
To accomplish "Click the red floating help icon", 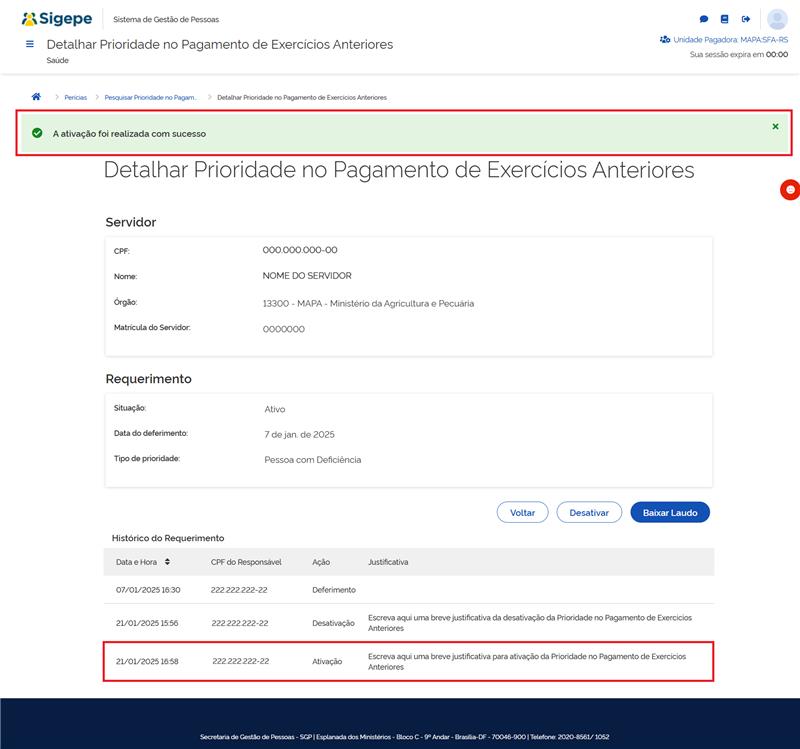I will click(x=789, y=190).
